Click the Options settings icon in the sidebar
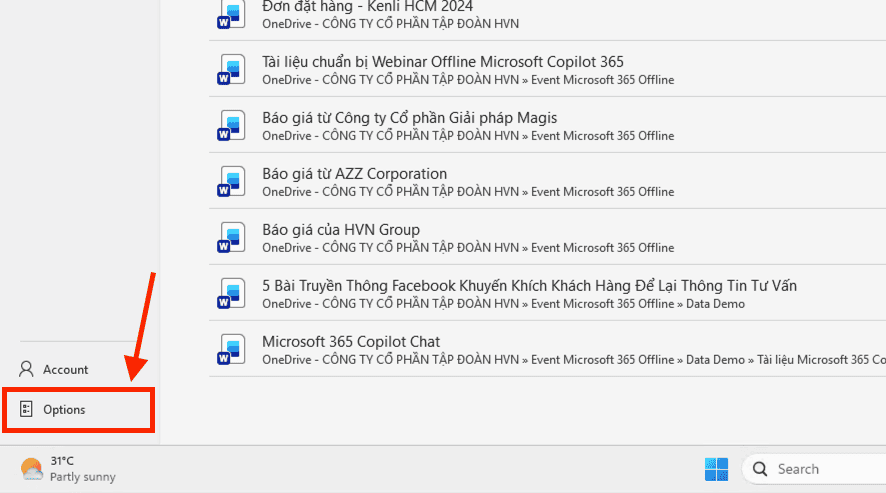Screen dimensions: 886x493 pos(27,409)
